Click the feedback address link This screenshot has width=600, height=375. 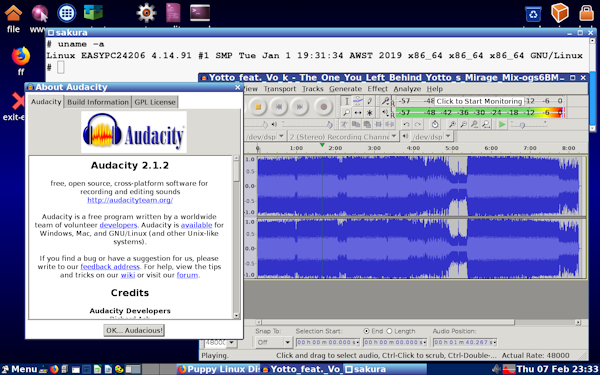coord(110,267)
